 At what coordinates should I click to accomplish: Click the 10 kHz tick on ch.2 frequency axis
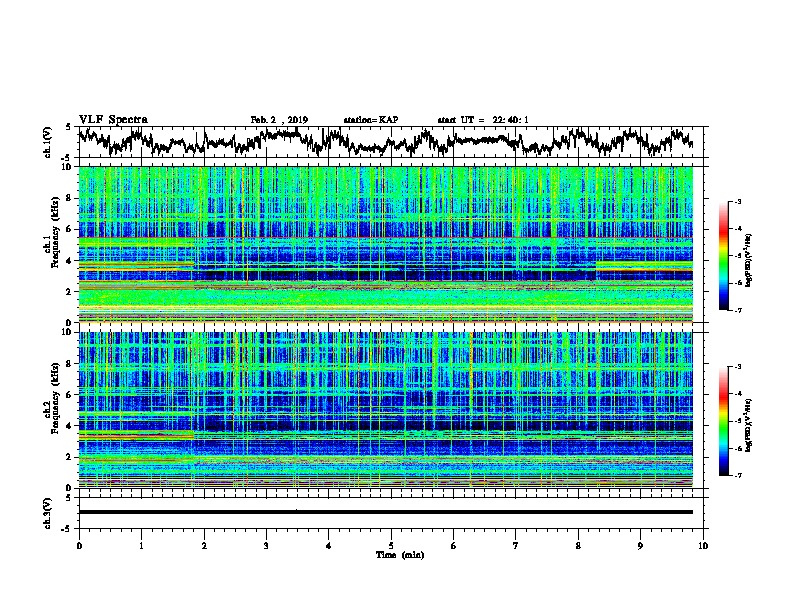(x=67, y=332)
